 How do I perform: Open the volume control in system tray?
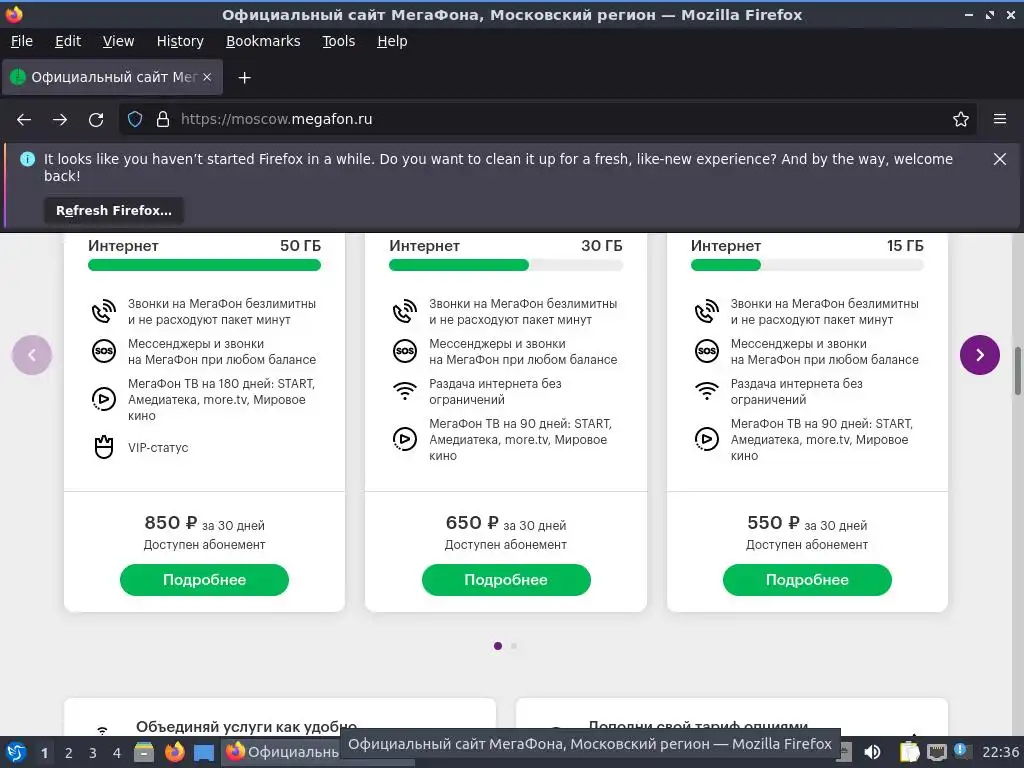point(872,752)
